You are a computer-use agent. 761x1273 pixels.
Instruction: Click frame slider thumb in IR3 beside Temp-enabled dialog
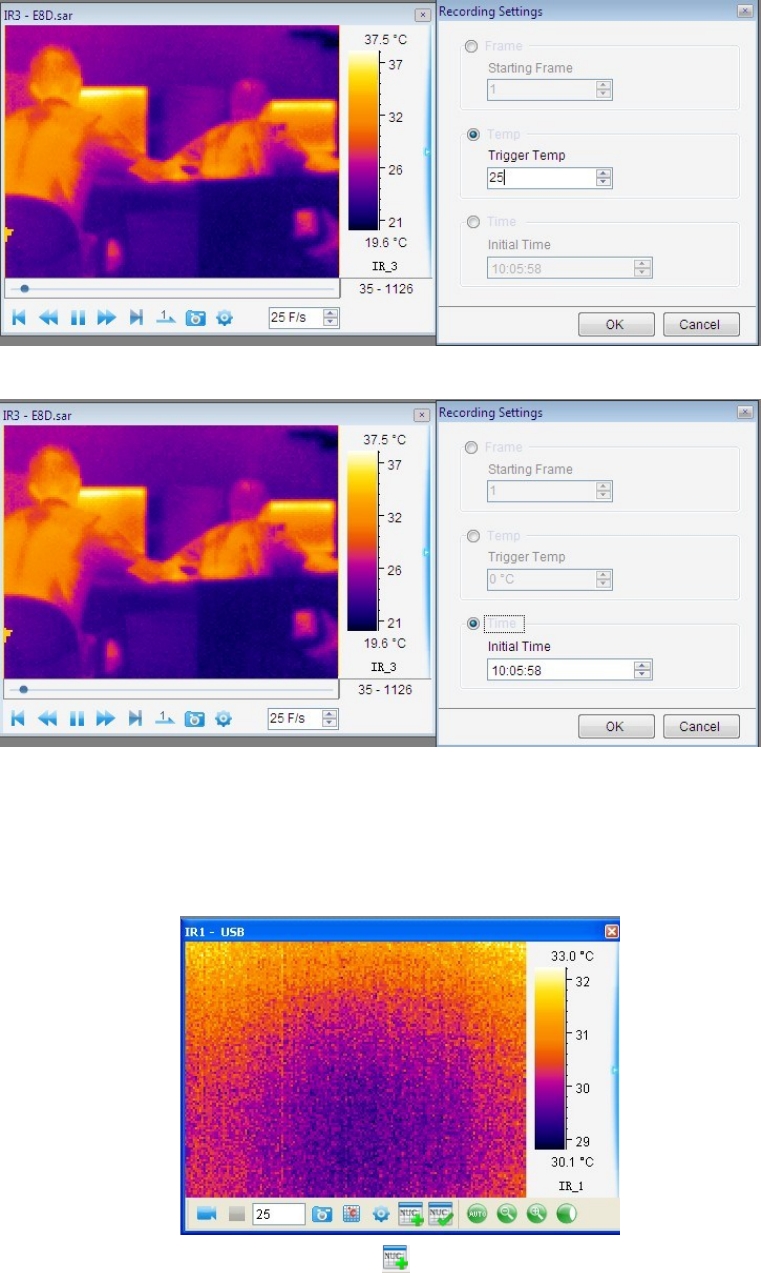[x=24, y=288]
